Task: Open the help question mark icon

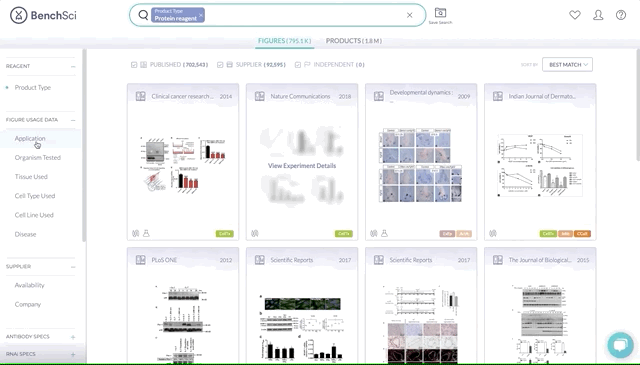Action: click(621, 15)
